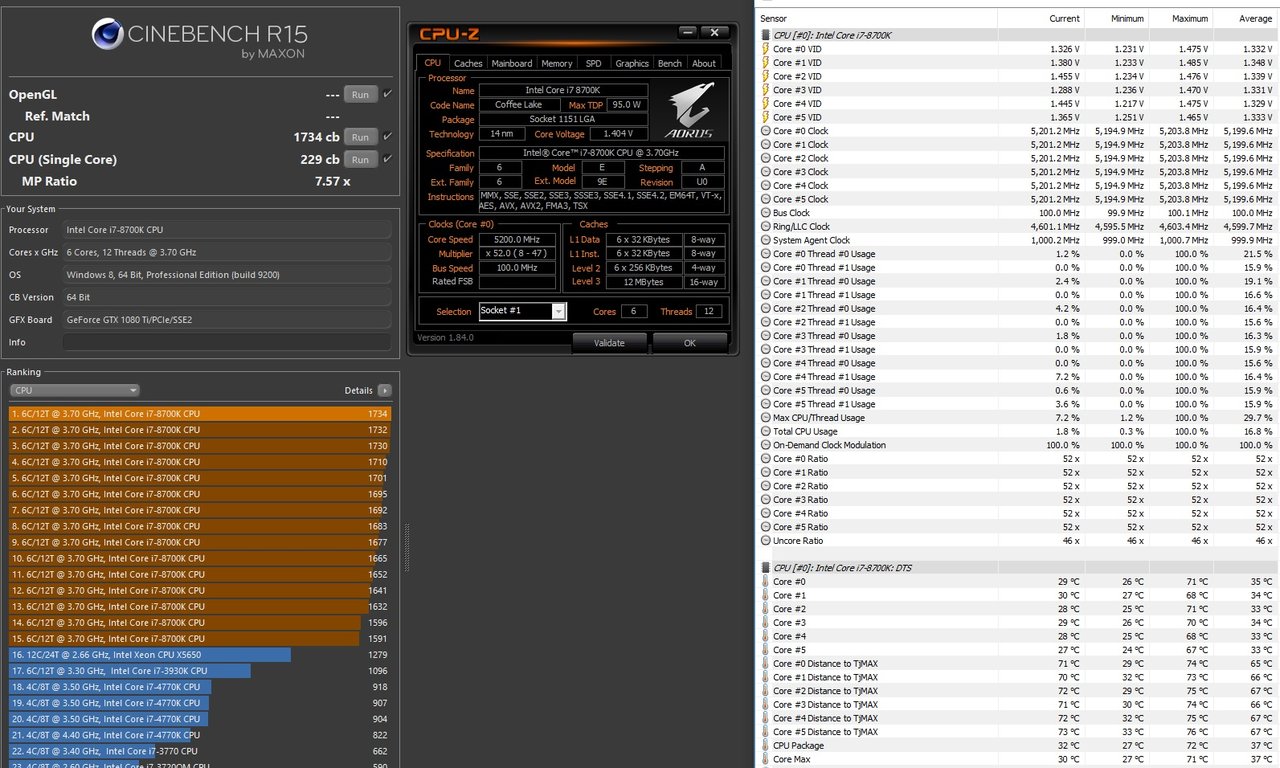Switch to the Caches tab in CPU-Z
This screenshot has height=768, width=1280.
coord(468,63)
